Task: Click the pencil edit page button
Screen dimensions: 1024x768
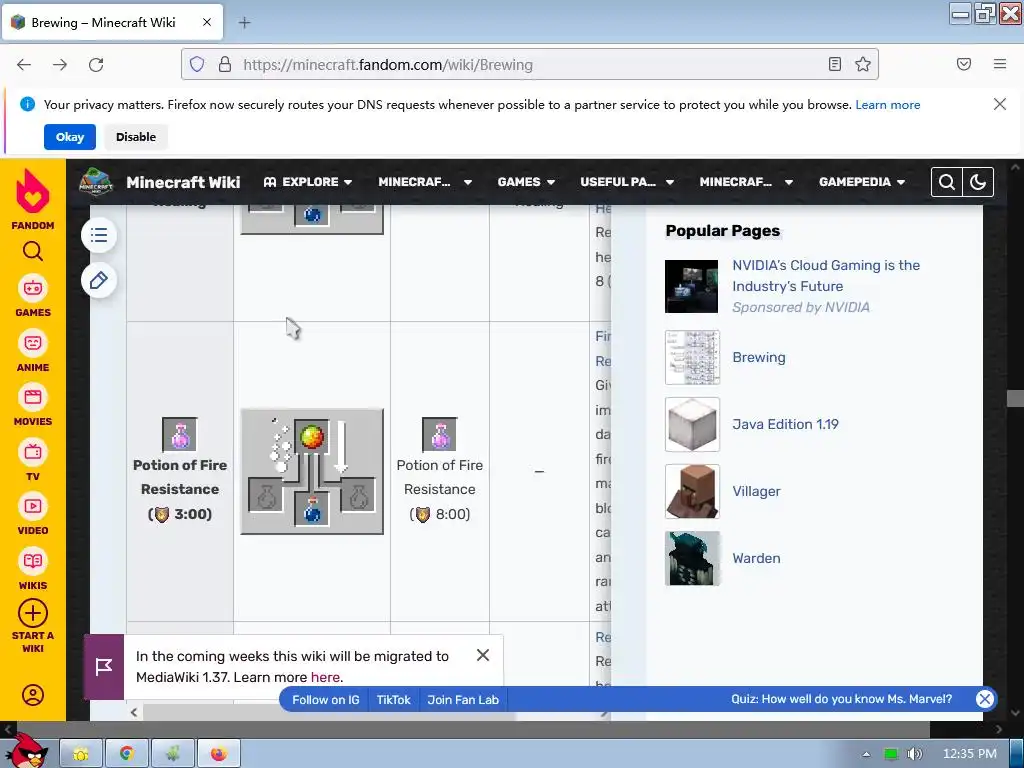Action: (x=99, y=281)
